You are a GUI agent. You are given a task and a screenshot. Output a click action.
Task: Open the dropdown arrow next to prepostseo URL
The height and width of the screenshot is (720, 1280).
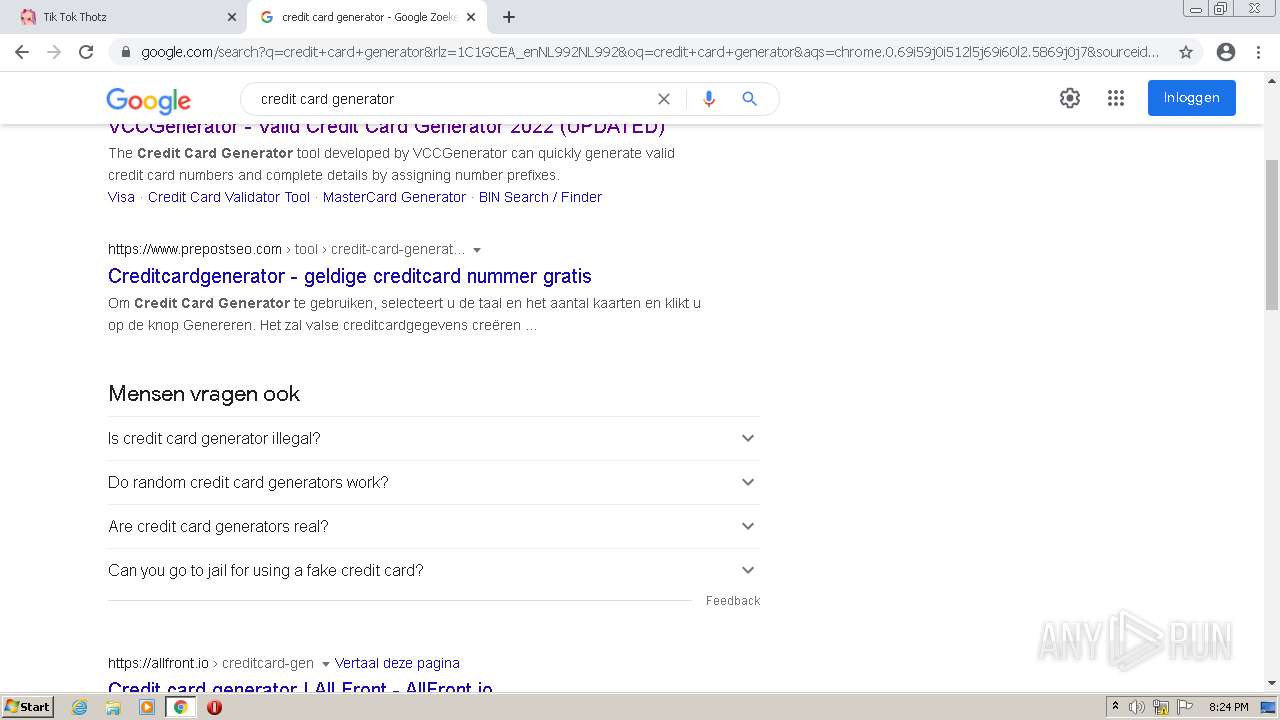click(477, 250)
